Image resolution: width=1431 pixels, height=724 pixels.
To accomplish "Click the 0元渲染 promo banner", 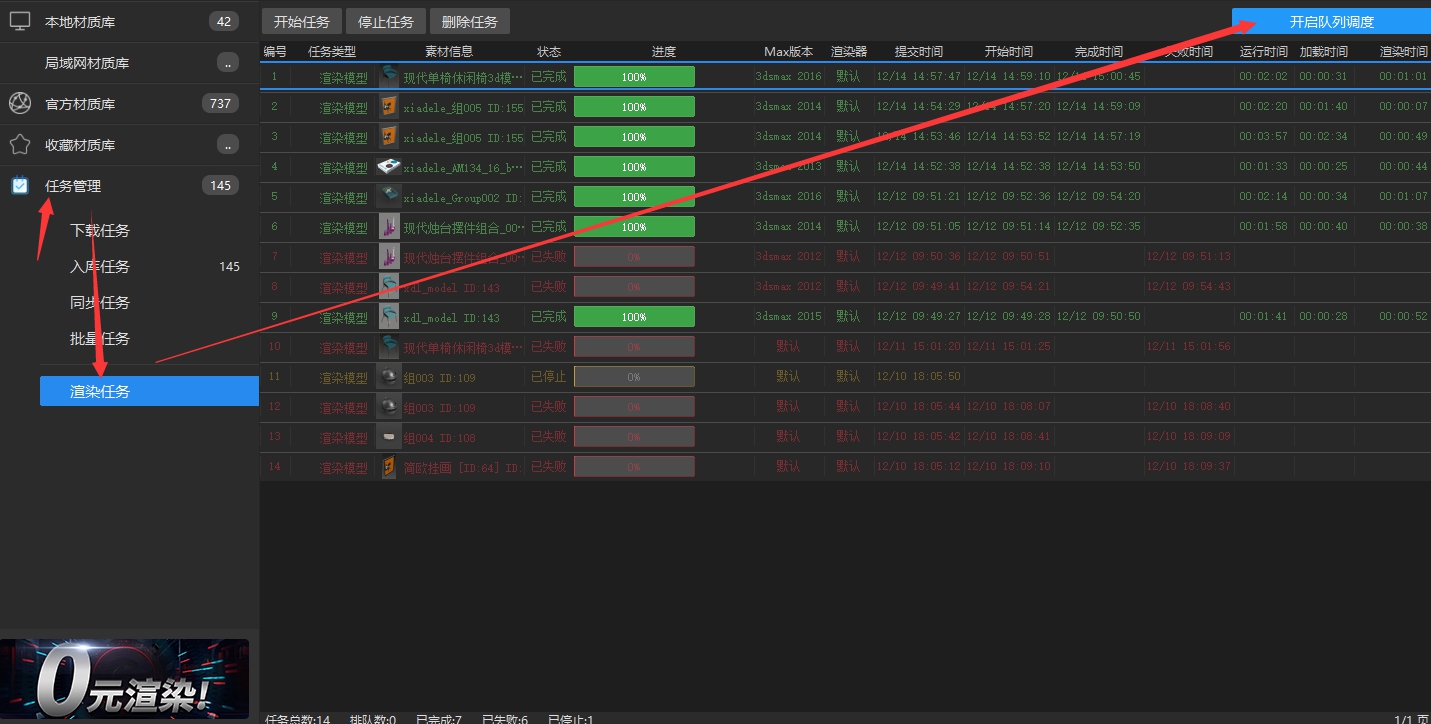I will point(124,679).
